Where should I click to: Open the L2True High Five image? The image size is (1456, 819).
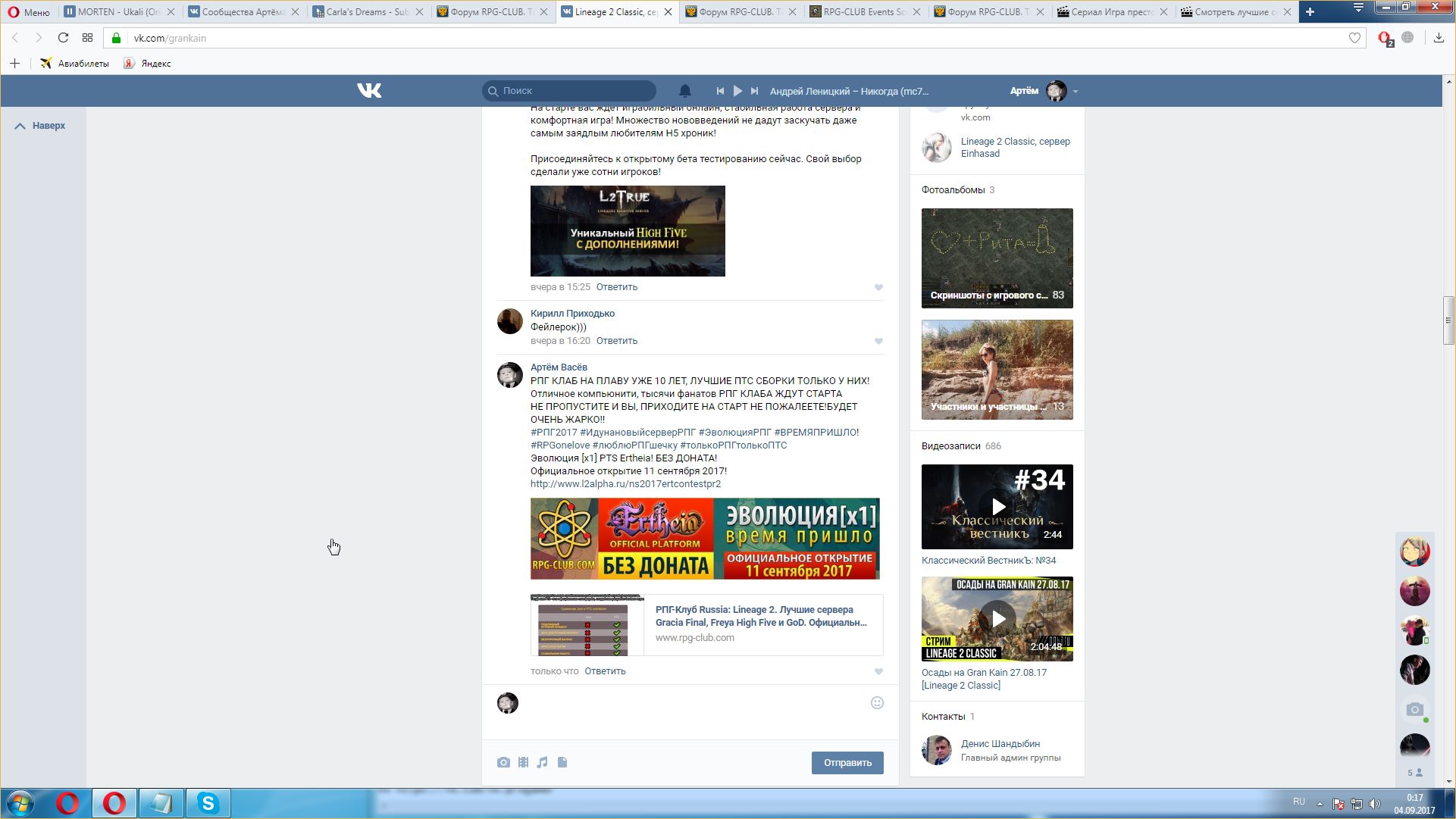[x=628, y=231]
